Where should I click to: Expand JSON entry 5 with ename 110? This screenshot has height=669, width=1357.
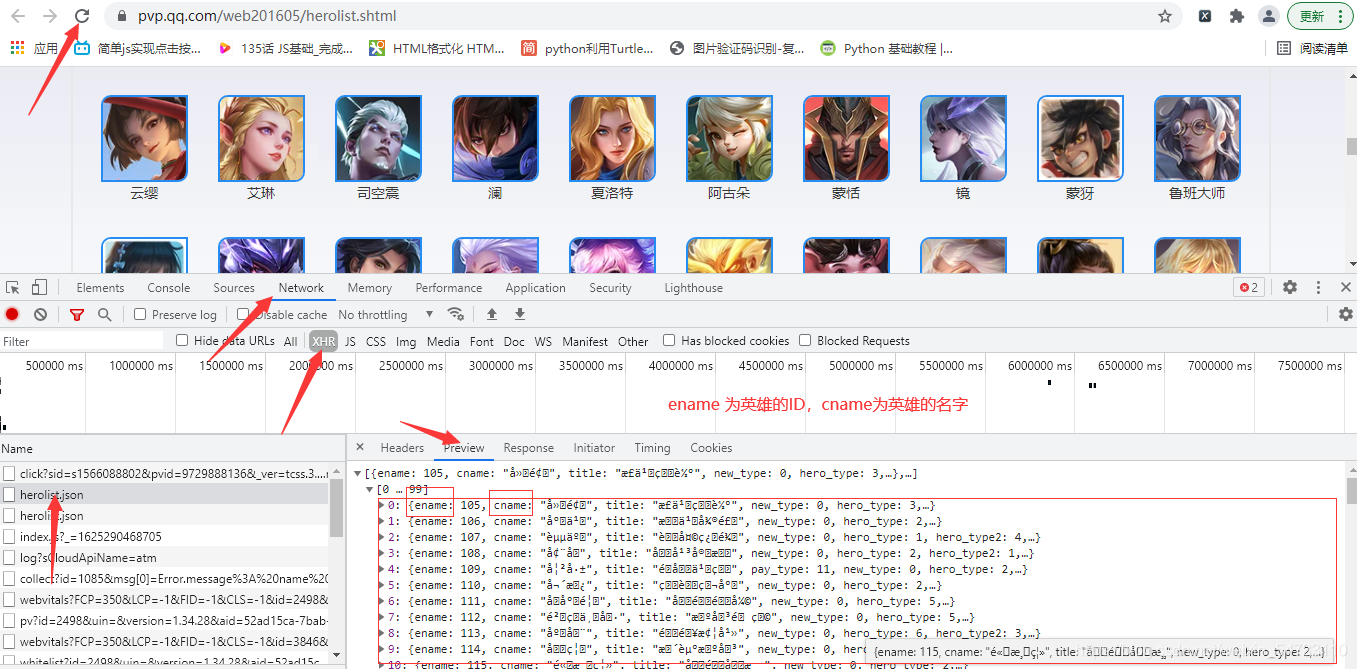click(381, 585)
